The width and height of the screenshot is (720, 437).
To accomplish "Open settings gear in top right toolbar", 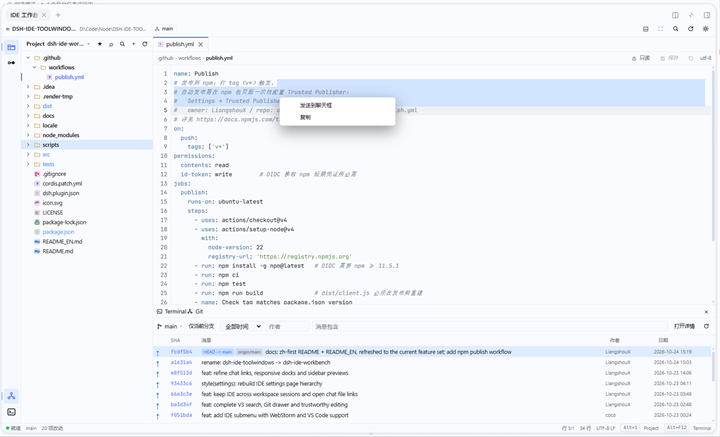I will (706, 29).
